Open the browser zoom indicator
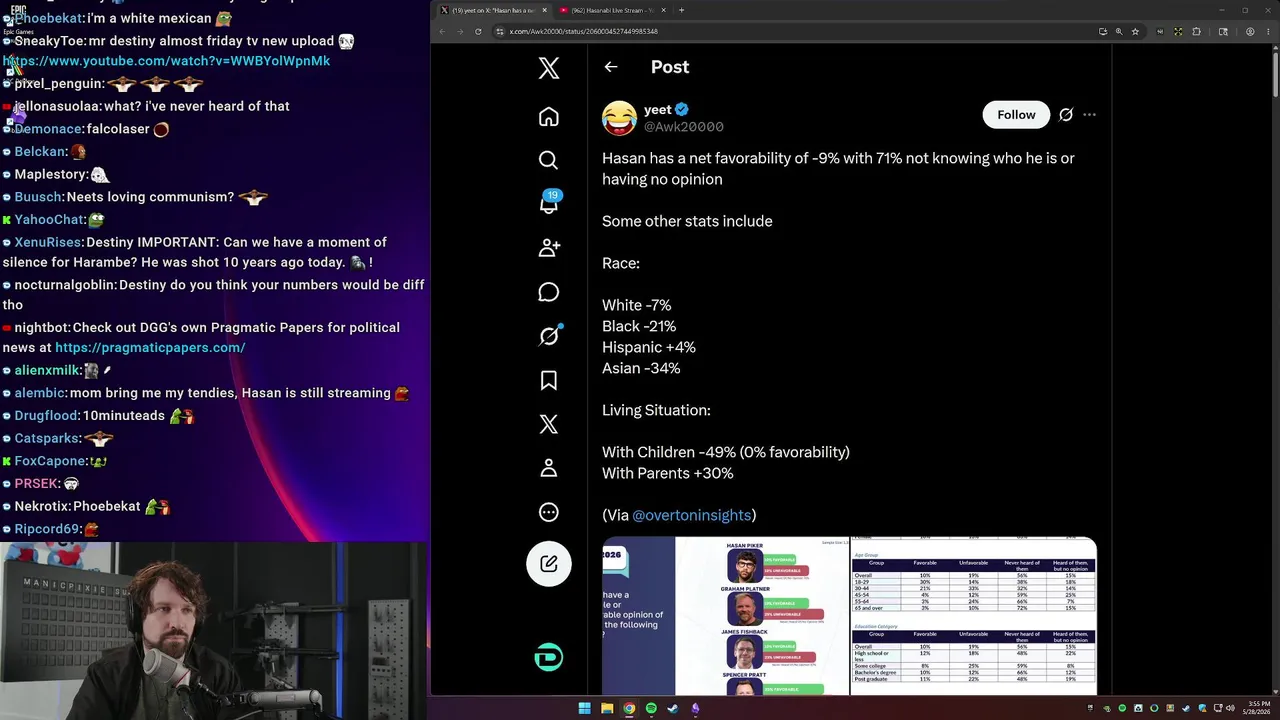The height and width of the screenshot is (720, 1280). click(1119, 31)
